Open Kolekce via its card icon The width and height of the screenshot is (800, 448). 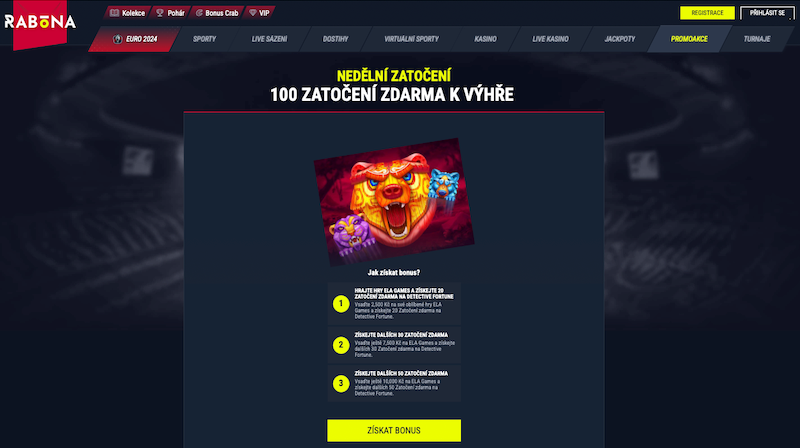point(114,13)
